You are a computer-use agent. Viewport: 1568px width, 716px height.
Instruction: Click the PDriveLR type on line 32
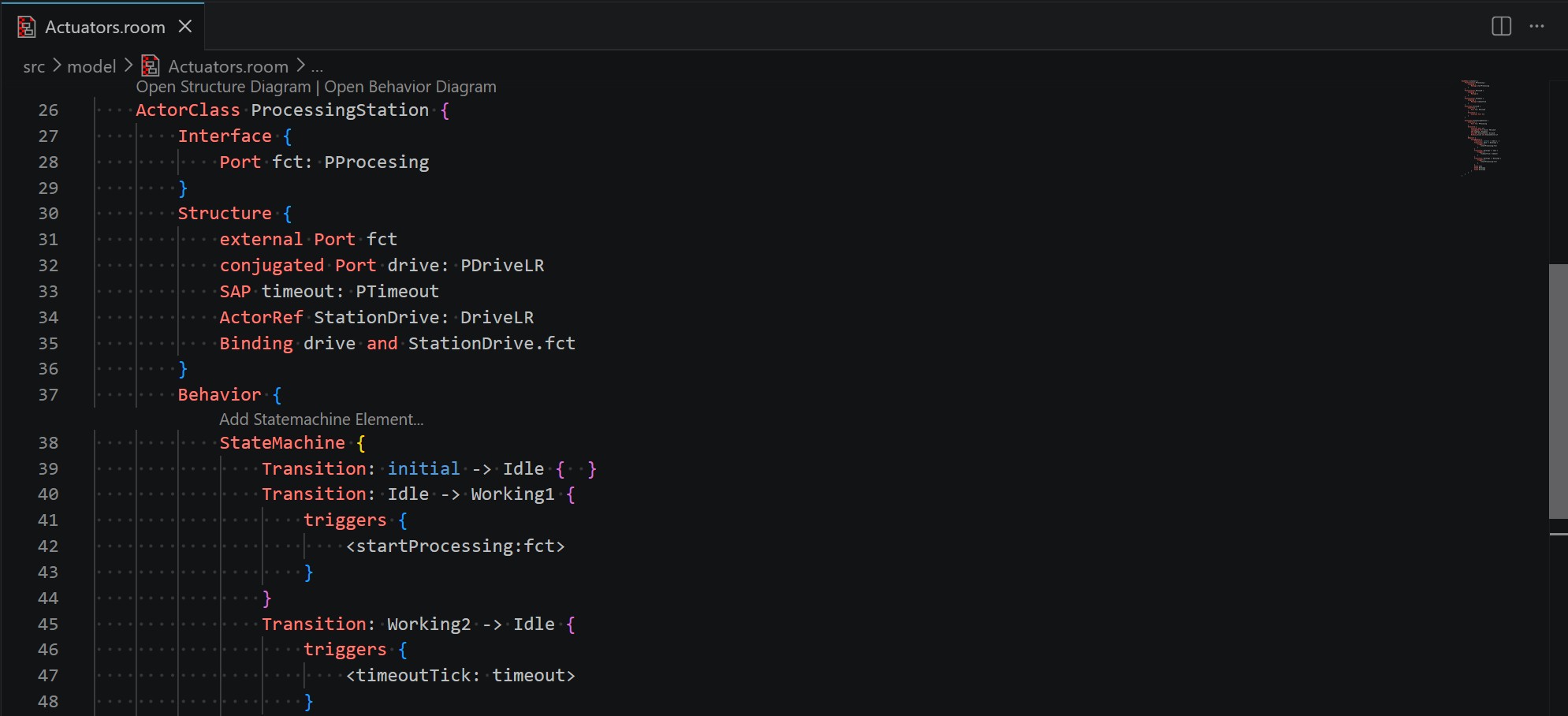(502, 266)
